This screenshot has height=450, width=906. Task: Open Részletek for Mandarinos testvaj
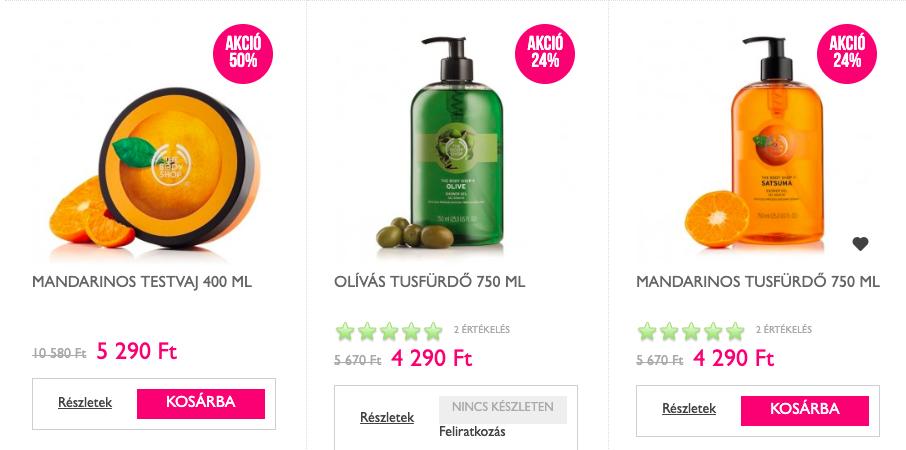click(x=85, y=403)
